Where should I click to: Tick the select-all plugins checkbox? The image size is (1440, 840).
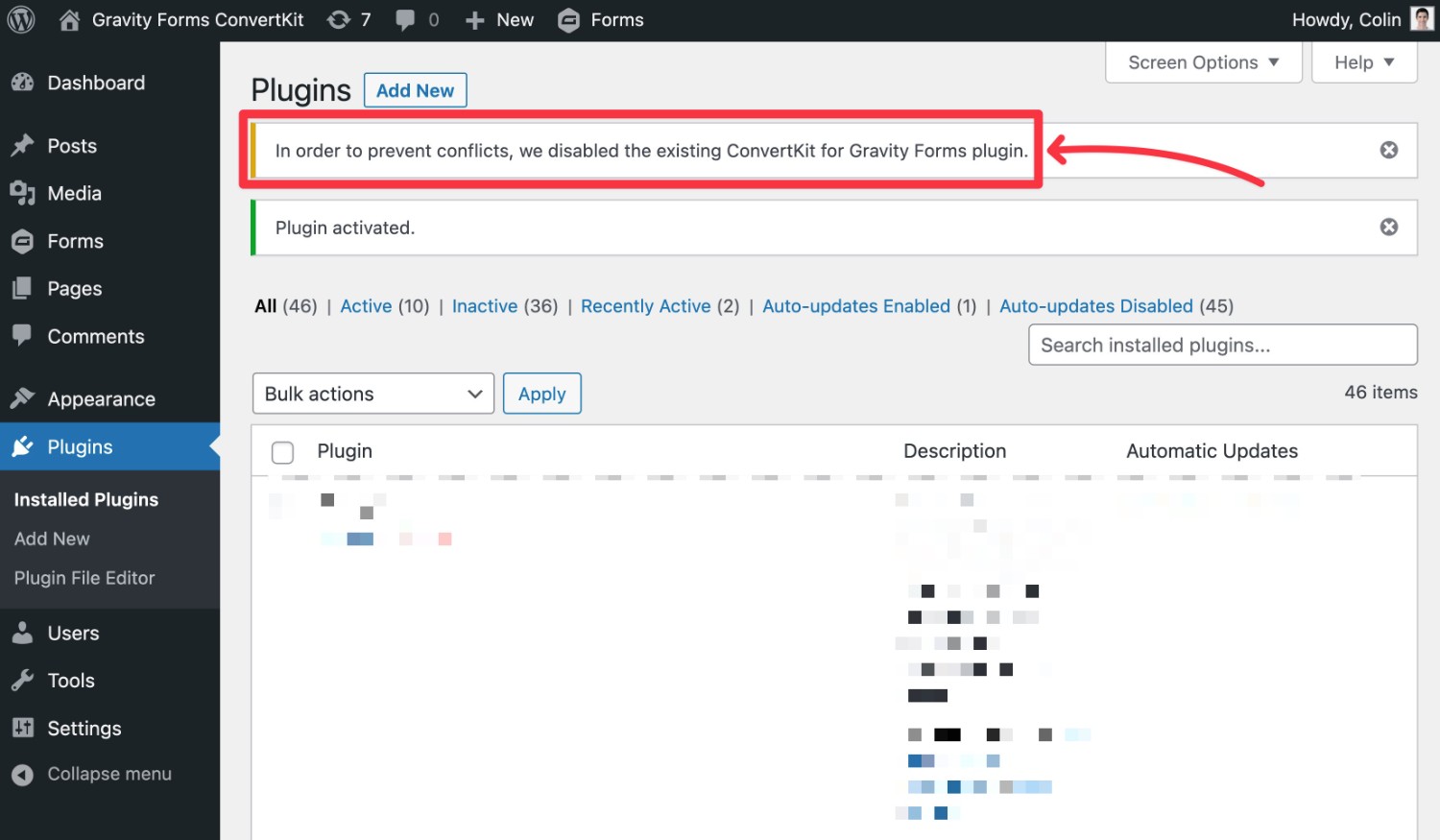point(282,452)
